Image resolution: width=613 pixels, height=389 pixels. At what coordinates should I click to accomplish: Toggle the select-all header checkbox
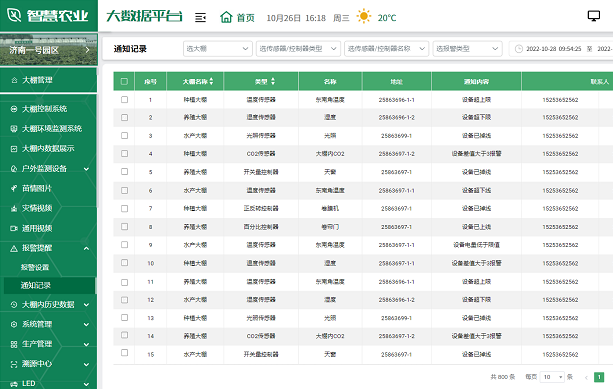[x=124, y=81]
